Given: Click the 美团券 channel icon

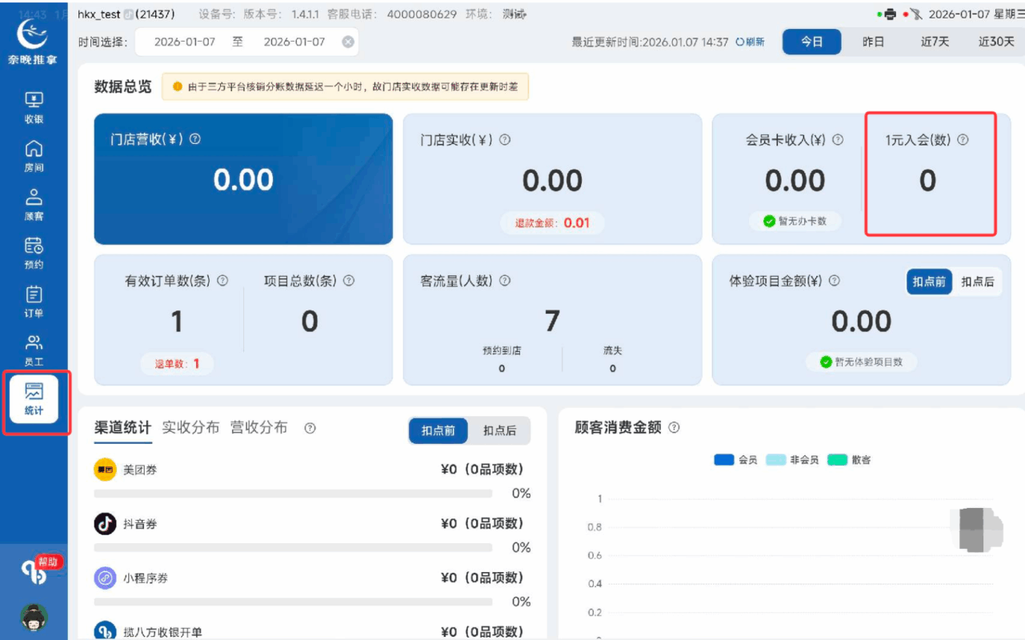Looking at the screenshot, I should pyautogui.click(x=105, y=469).
